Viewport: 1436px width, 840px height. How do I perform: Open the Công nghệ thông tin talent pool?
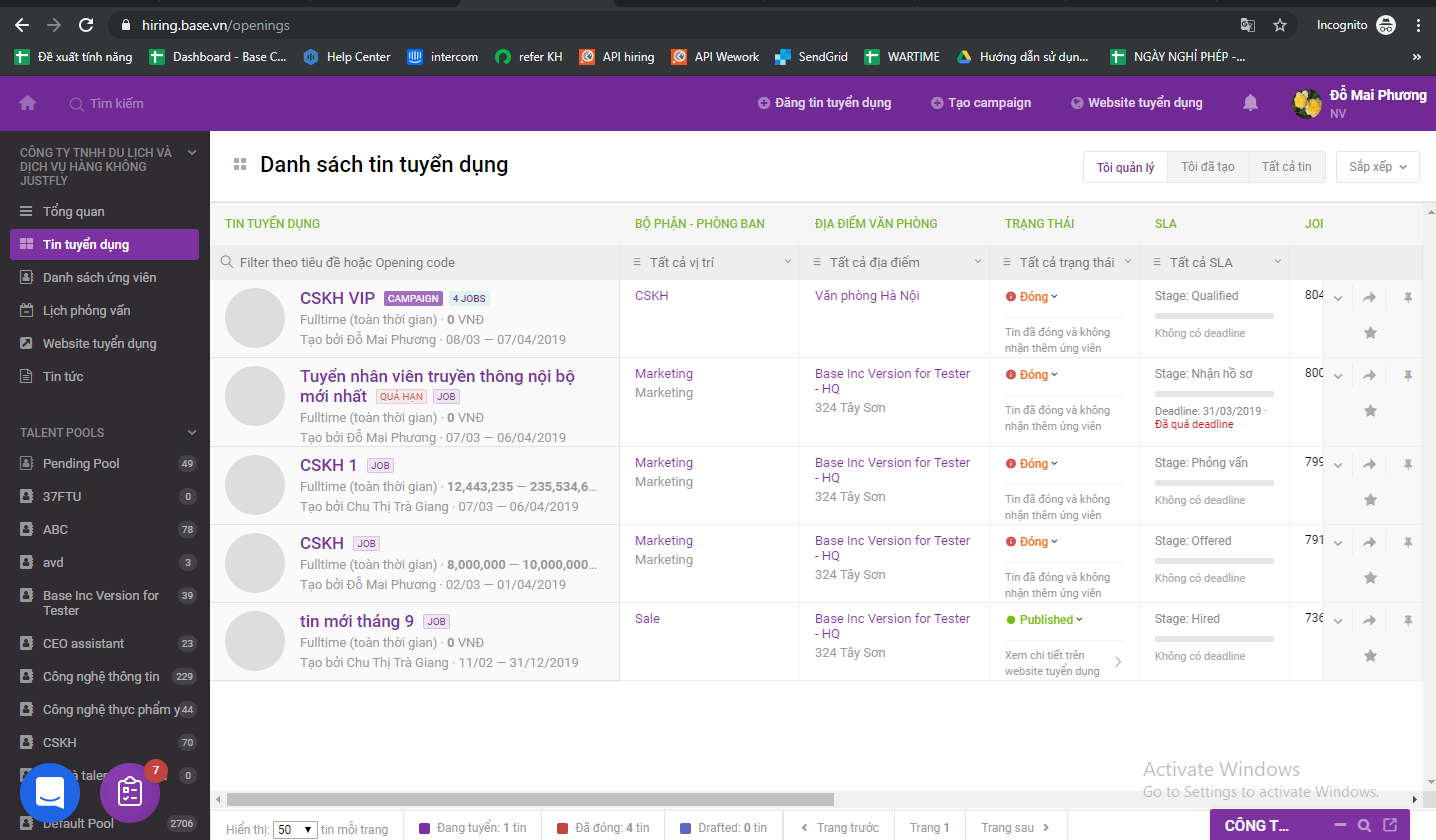104,676
